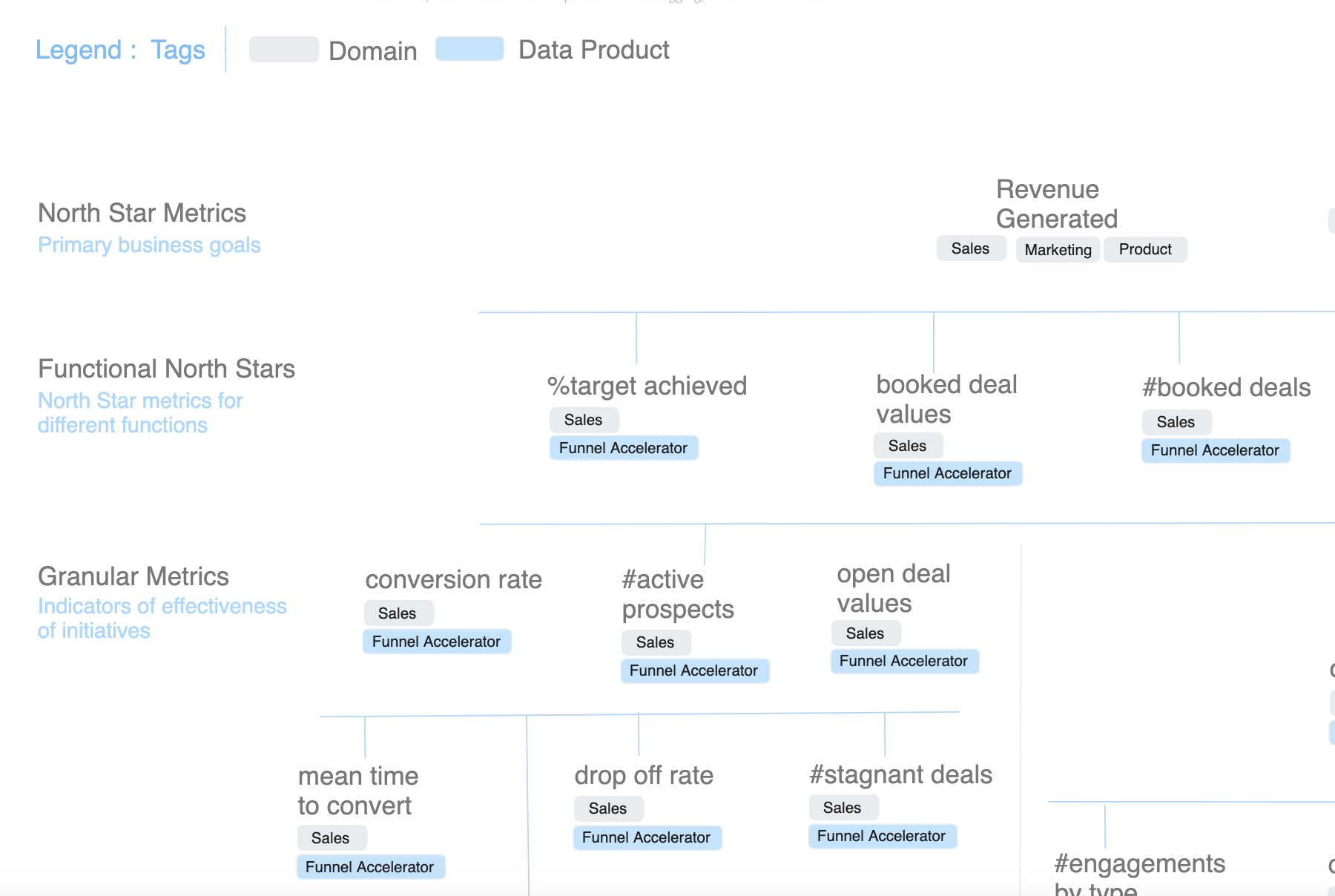Select the #active prospects node
The width and height of the screenshot is (1335, 896).
point(677,594)
